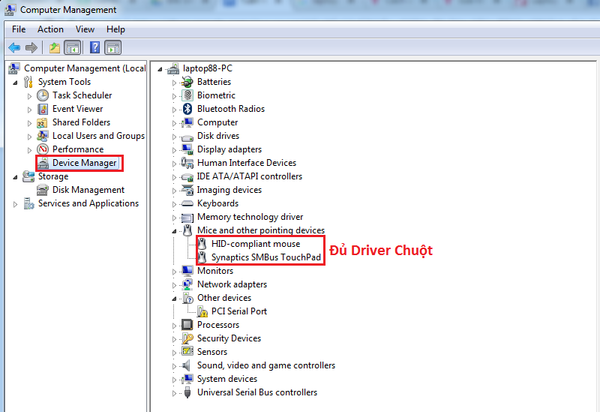Collapse the Other devices node
600x412 pixels.
pos(174,298)
